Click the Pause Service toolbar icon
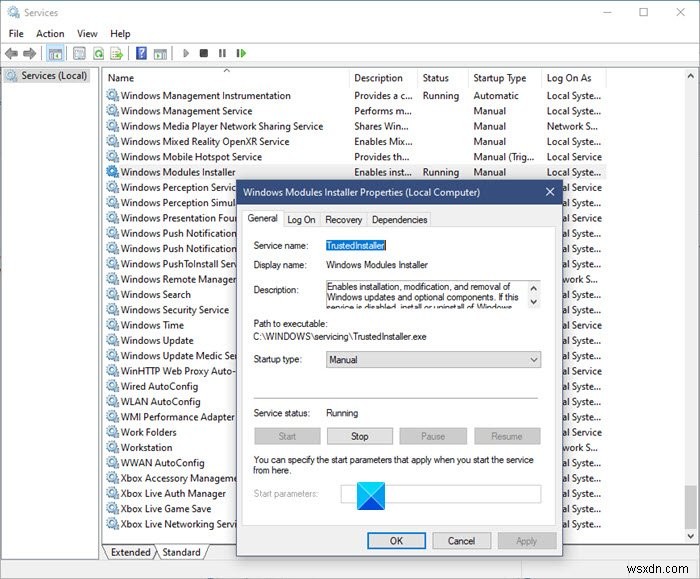The height and width of the screenshot is (579, 700). click(222, 54)
